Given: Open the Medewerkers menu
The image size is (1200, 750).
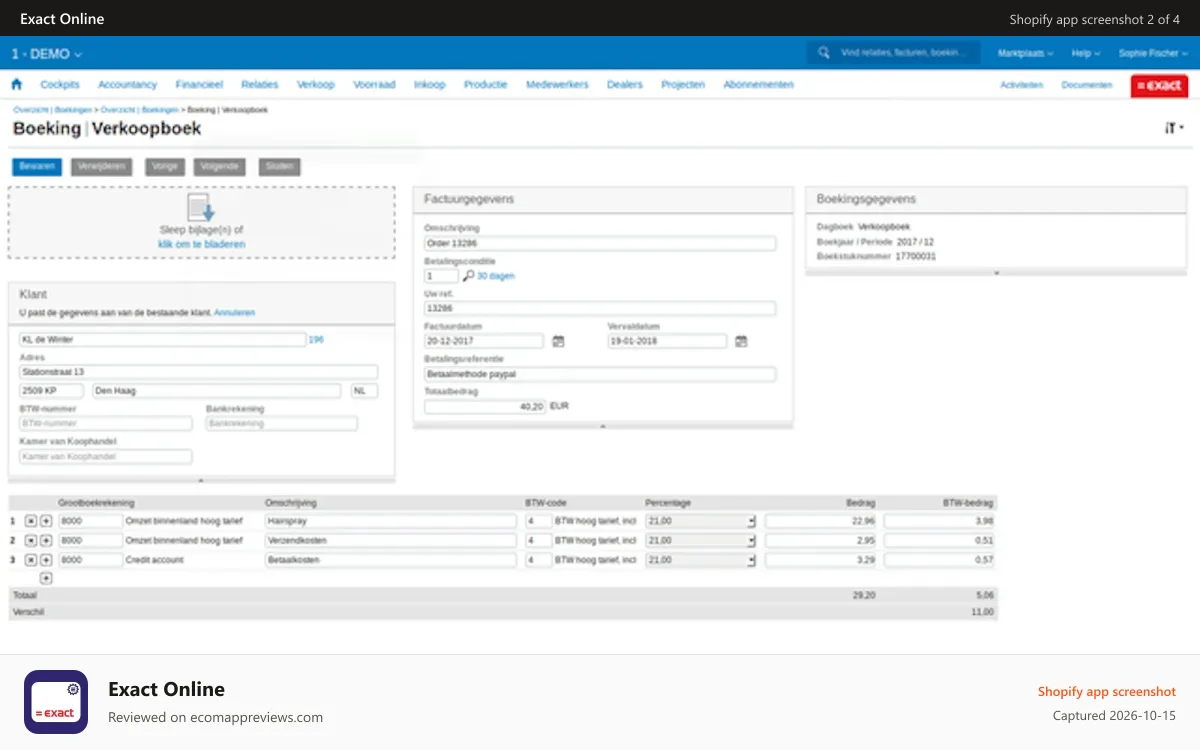Looking at the screenshot, I should [557, 85].
